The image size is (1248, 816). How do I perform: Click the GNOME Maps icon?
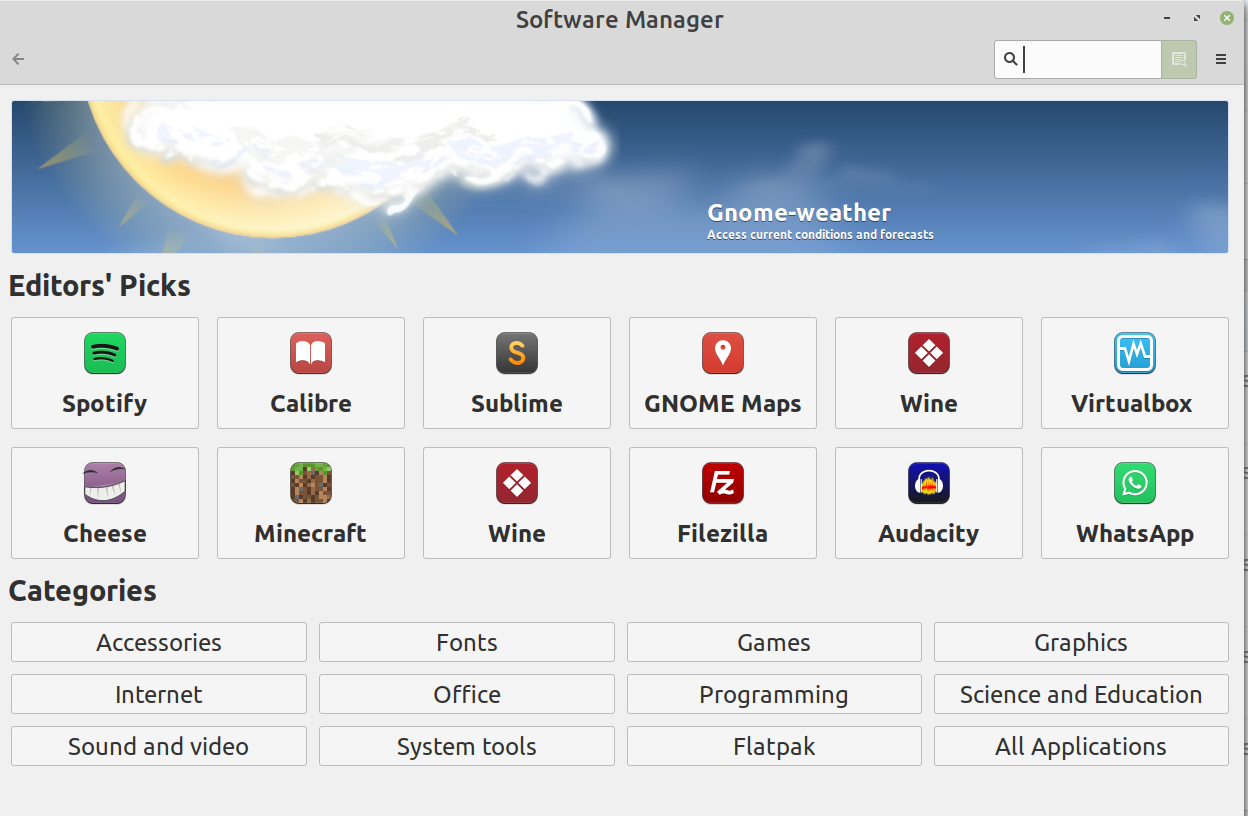pos(722,373)
